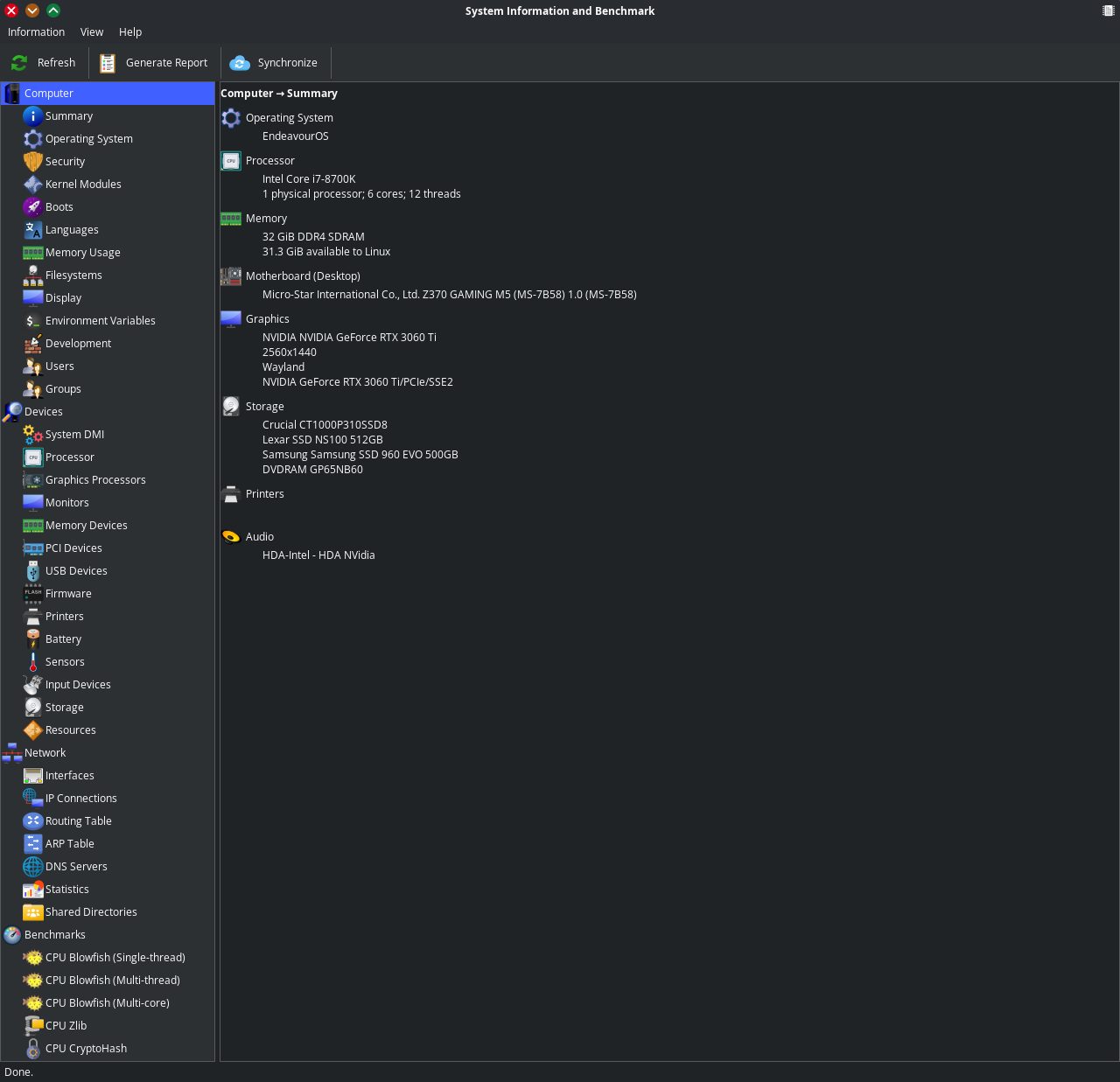
Task: Click the Refresh toolbar icon
Action: pos(19,63)
